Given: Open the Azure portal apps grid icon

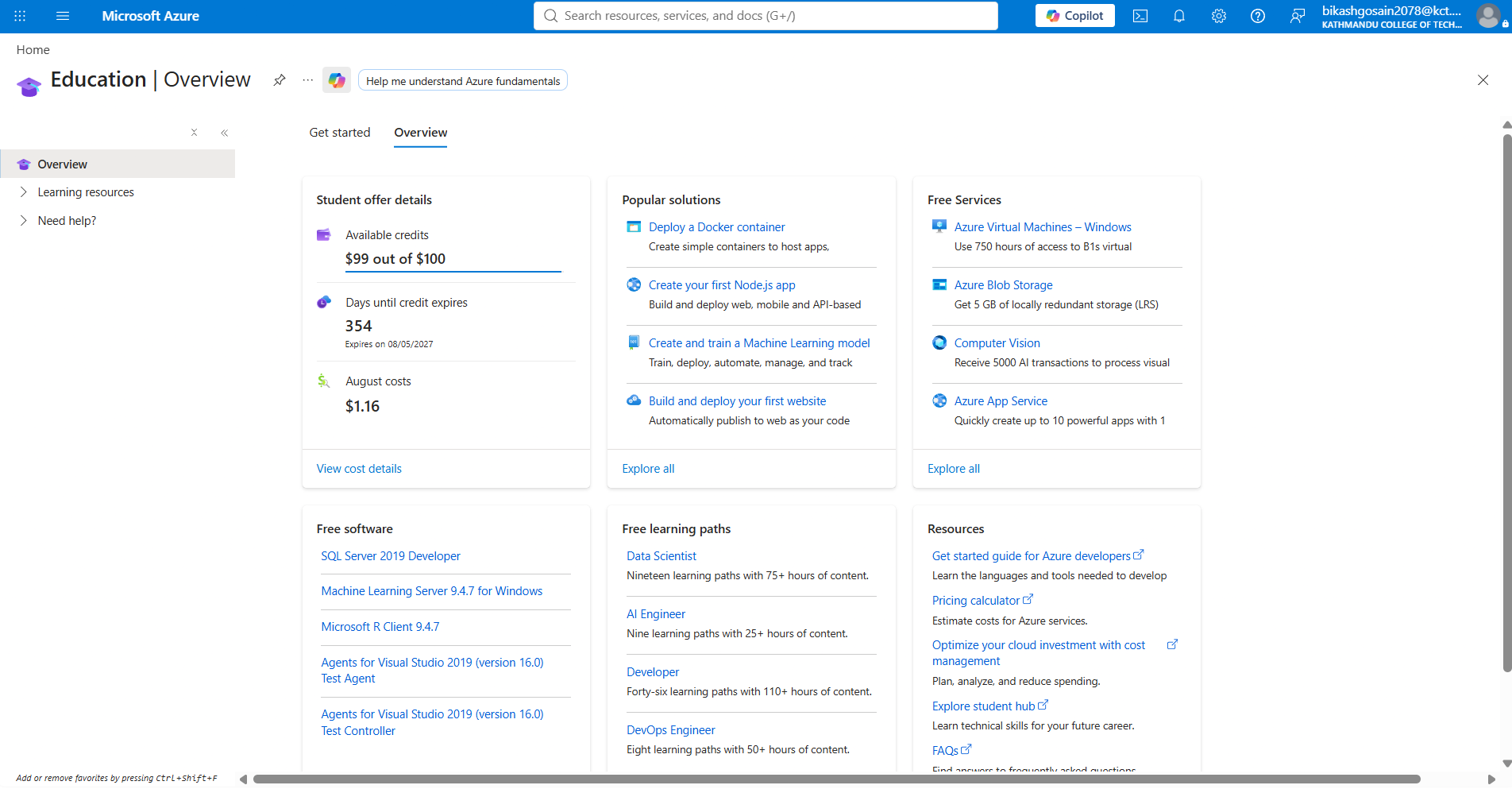Looking at the screenshot, I should tap(20, 16).
